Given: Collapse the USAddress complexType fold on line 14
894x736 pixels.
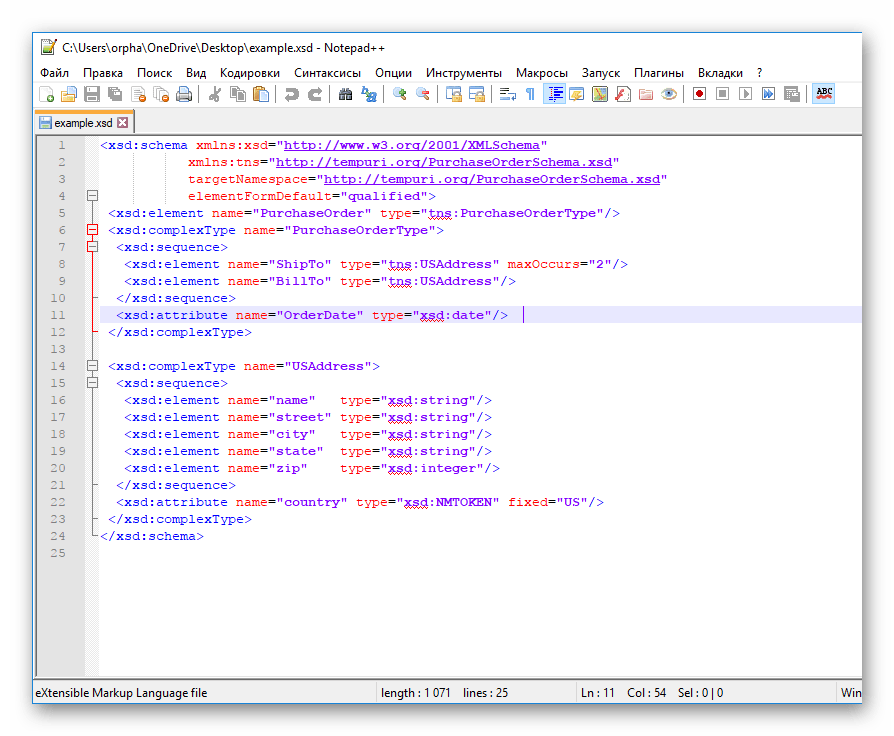Looking at the screenshot, I should (92, 366).
